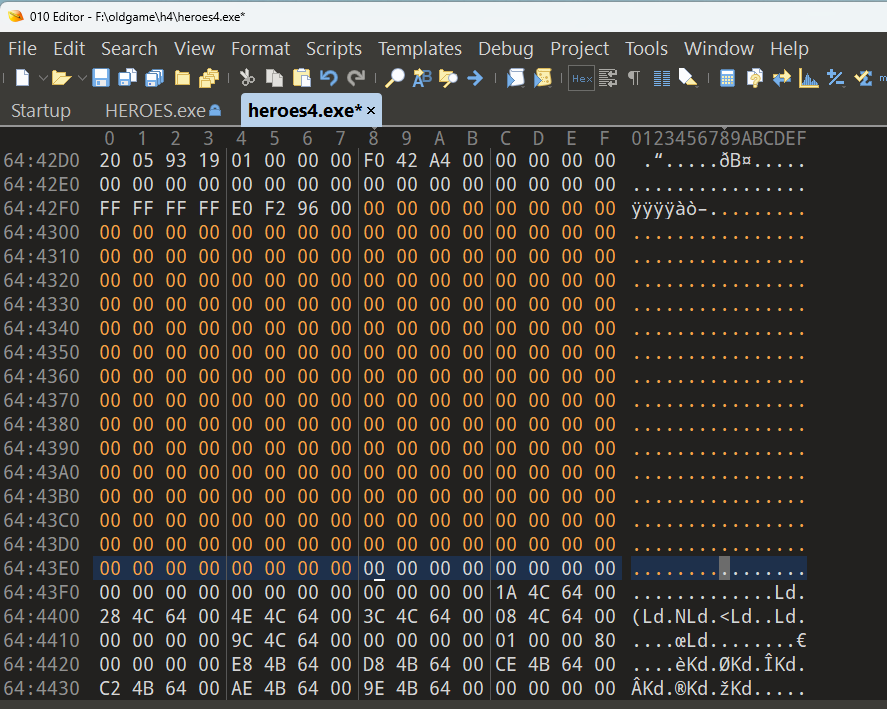Screen dimensions: 887x709
Task: Open Find with the magnifier icon
Action: click(394, 78)
